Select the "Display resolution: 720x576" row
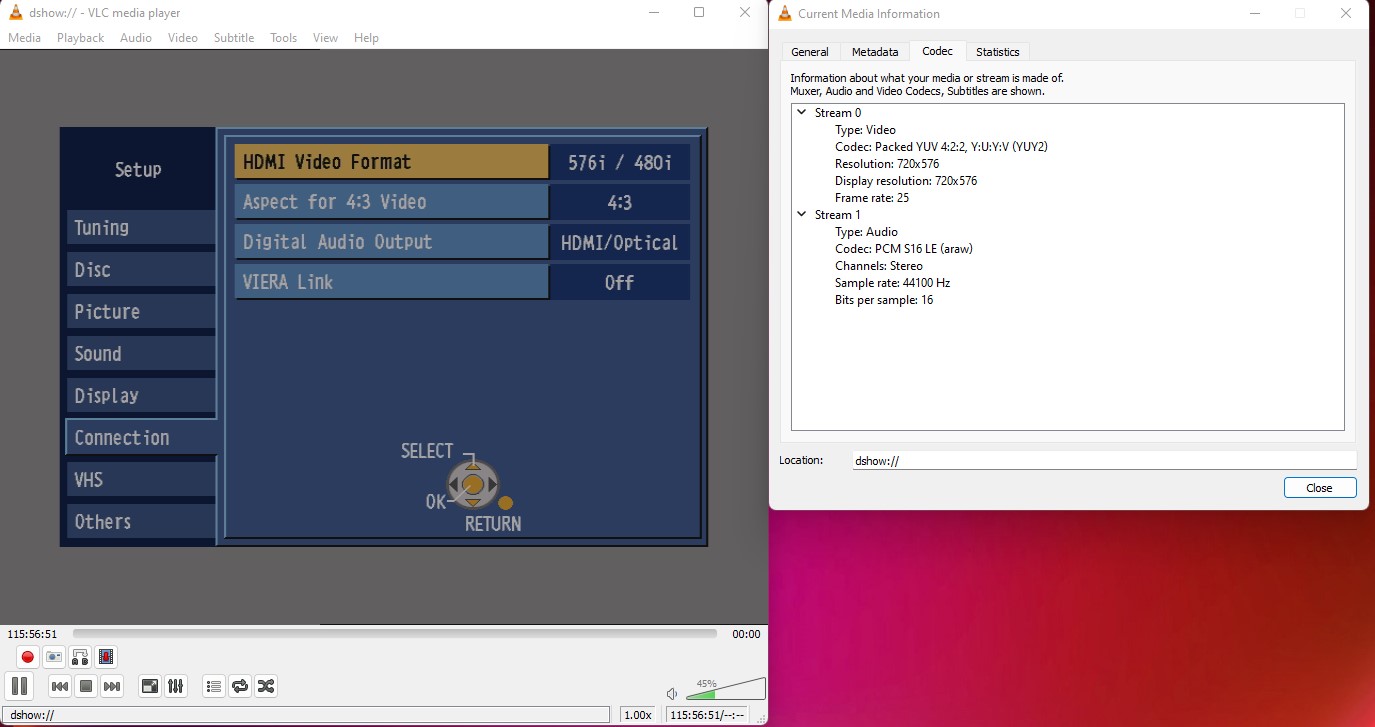This screenshot has height=727, width=1375. (x=906, y=181)
